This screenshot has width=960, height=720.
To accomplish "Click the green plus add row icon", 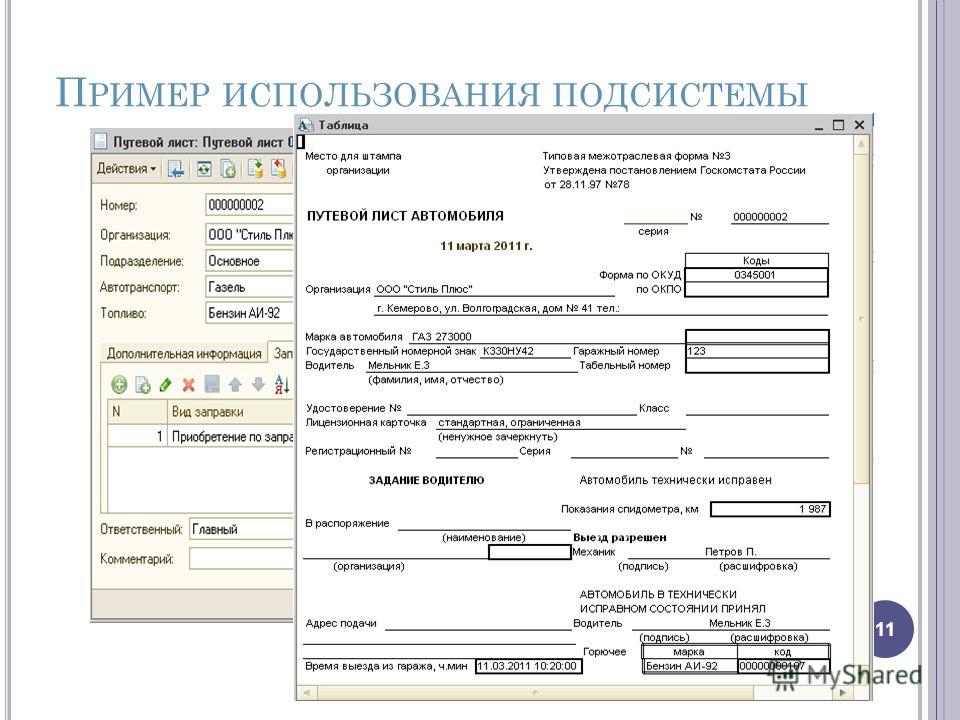I will pos(119,384).
